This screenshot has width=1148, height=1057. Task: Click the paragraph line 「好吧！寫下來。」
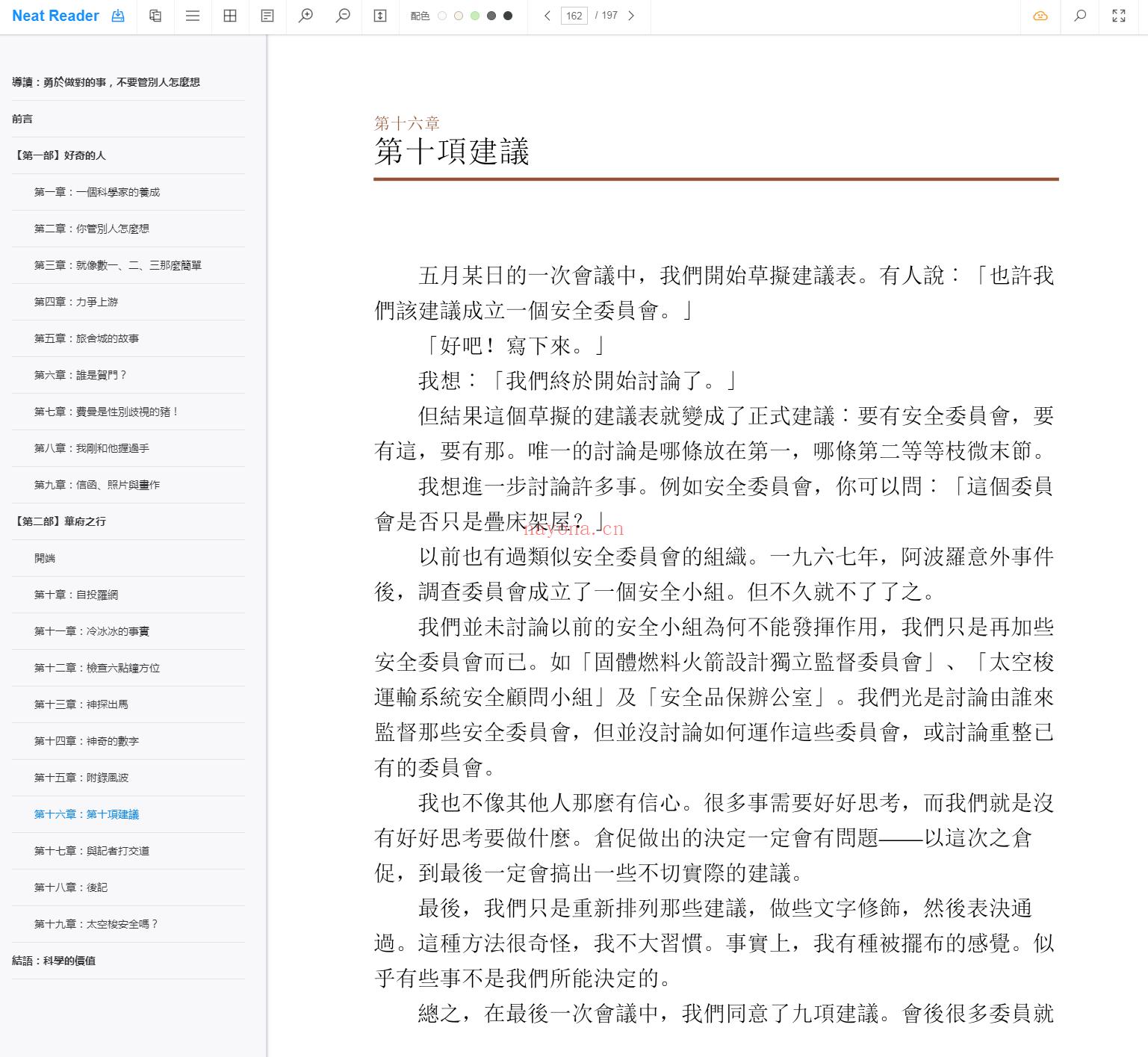(513, 346)
